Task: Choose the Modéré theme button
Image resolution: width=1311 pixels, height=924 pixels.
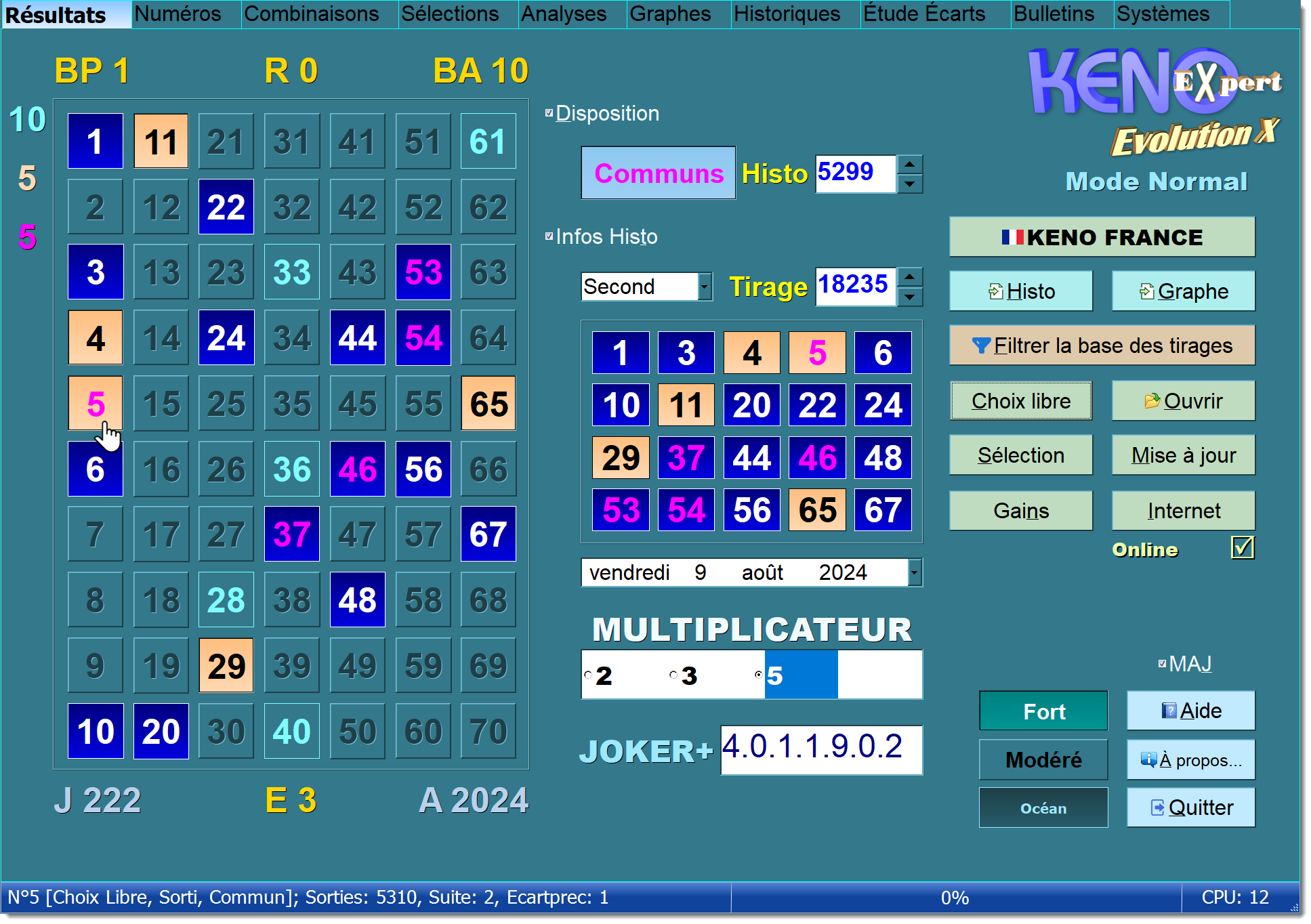Action: (1043, 760)
